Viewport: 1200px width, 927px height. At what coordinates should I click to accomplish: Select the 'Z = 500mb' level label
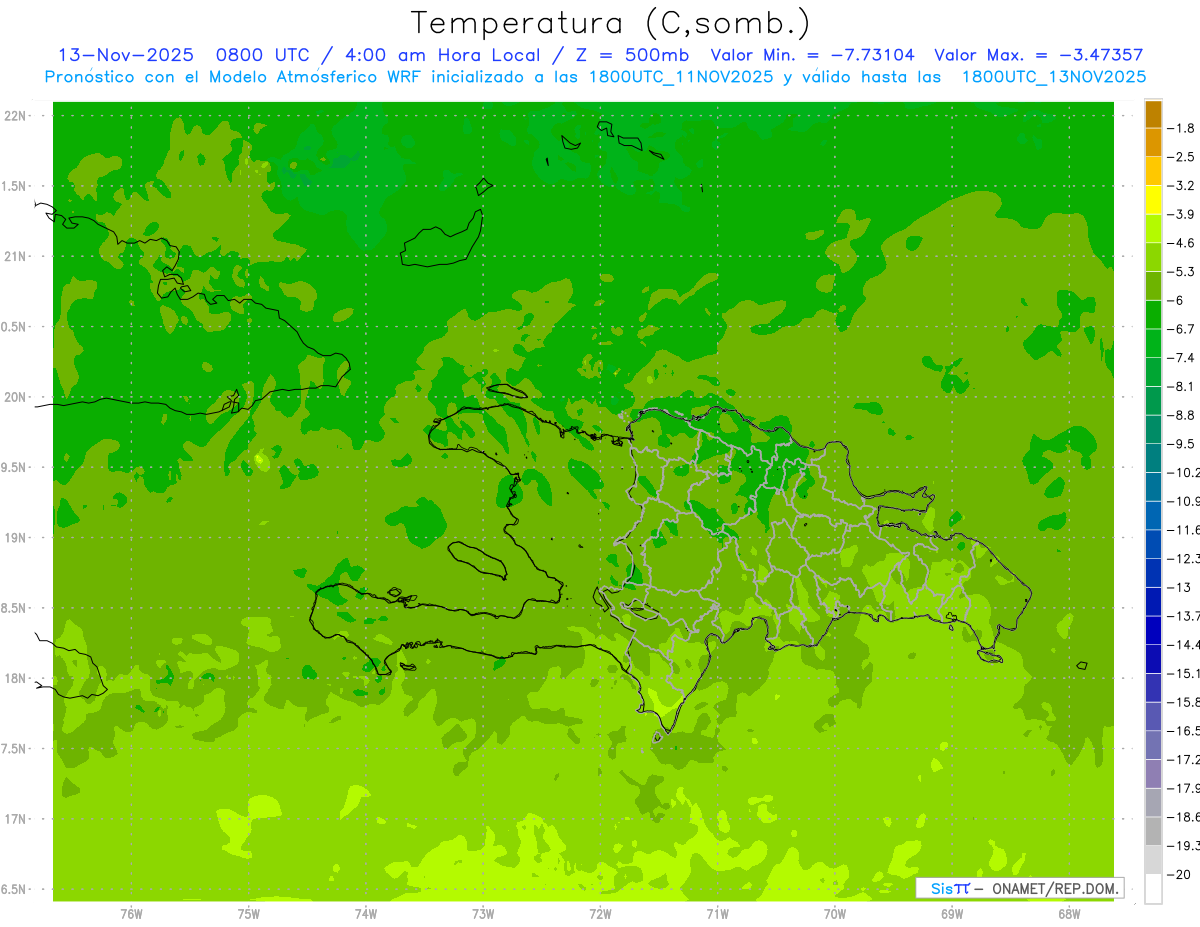tap(626, 55)
